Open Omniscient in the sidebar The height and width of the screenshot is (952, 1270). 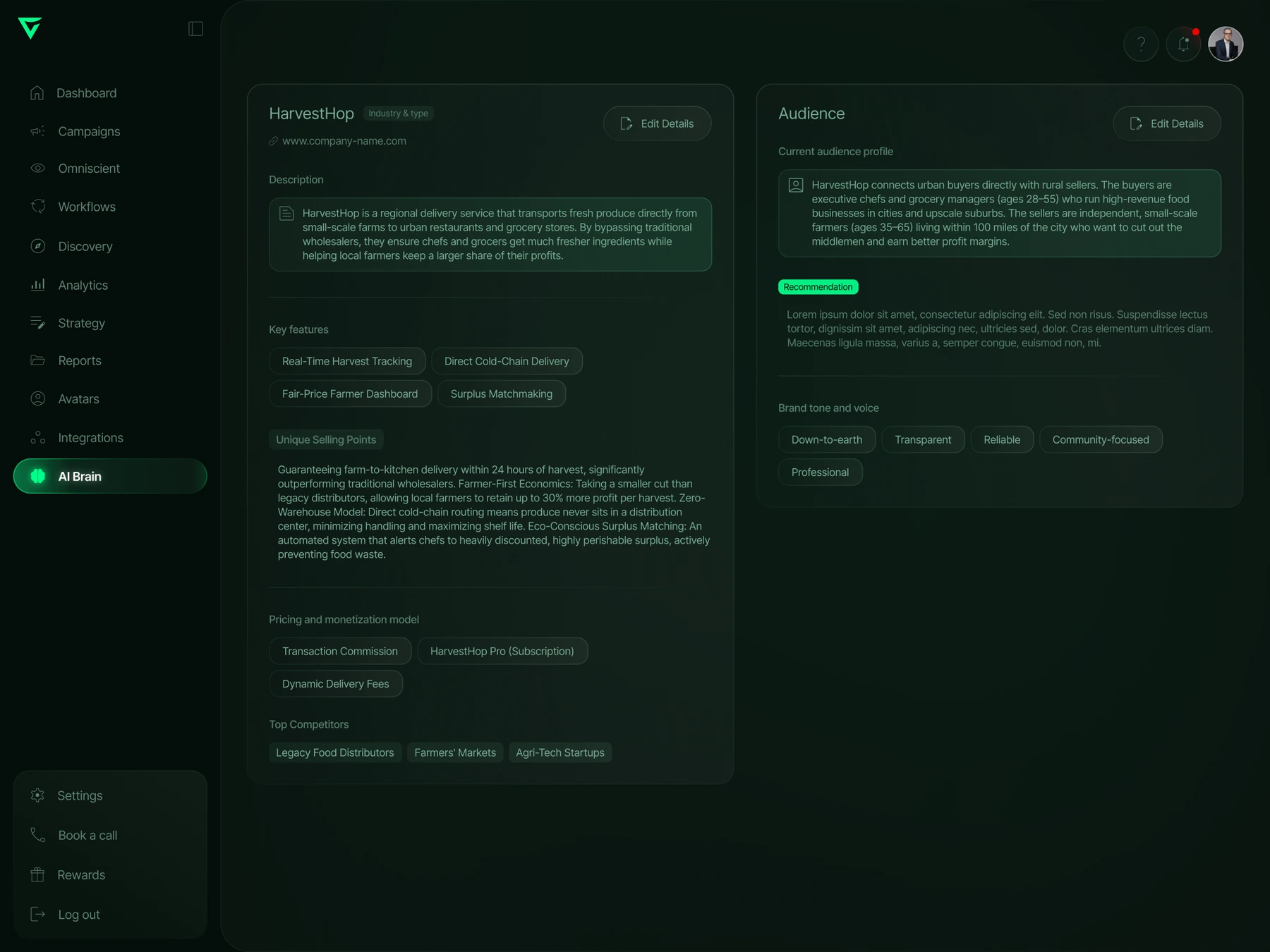[x=110, y=169]
